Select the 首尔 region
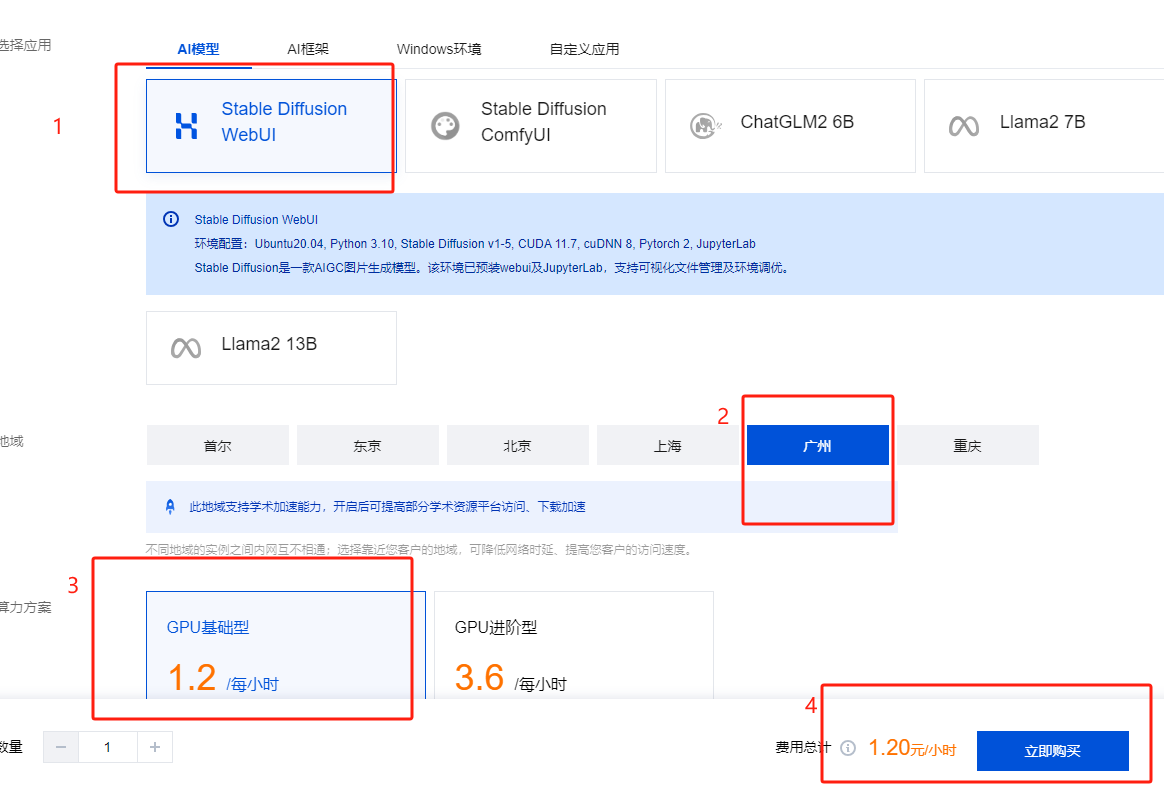The width and height of the screenshot is (1164, 787). tap(218, 445)
